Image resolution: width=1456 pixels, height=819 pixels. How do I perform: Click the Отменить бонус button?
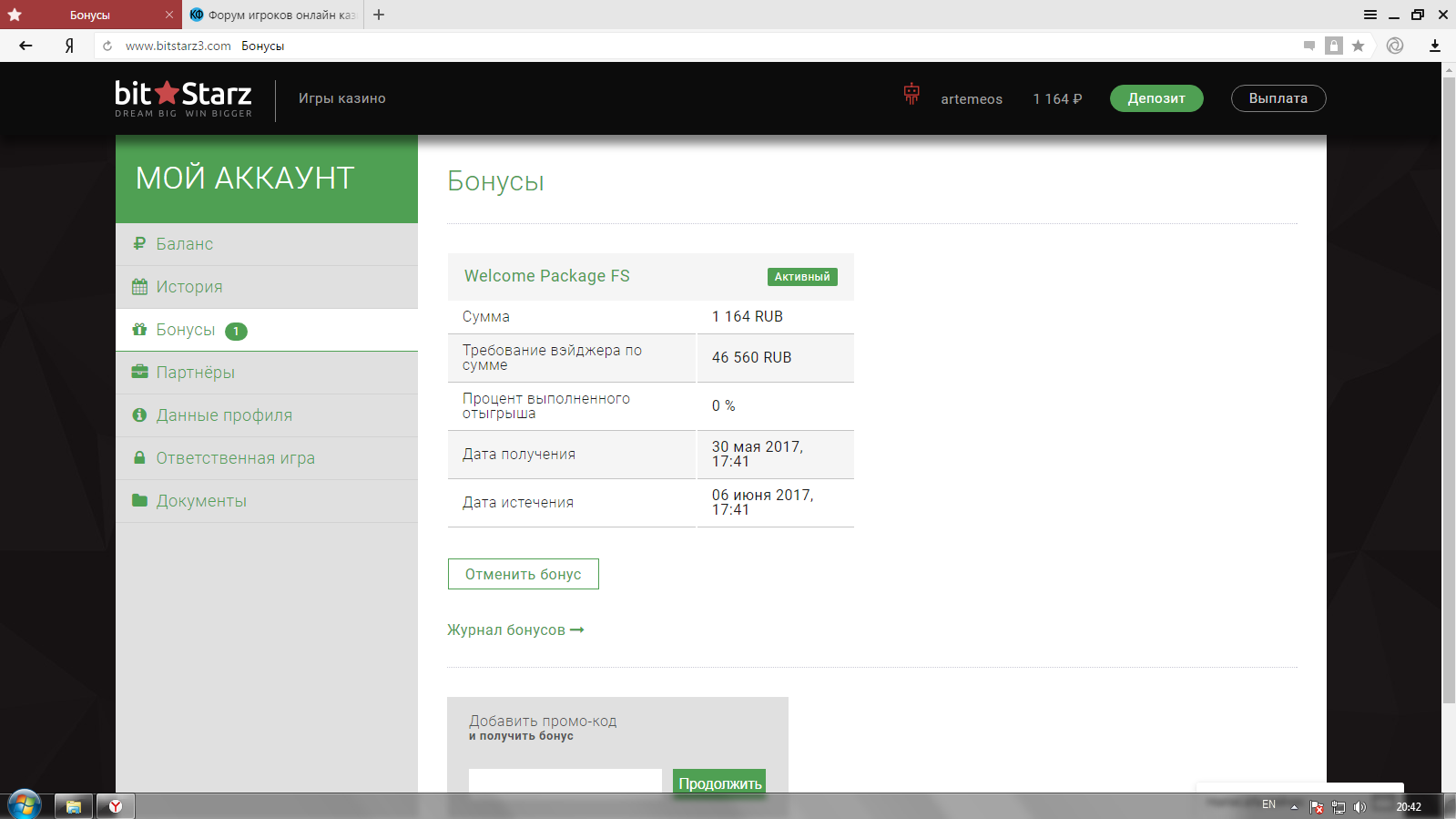pyautogui.click(x=523, y=574)
